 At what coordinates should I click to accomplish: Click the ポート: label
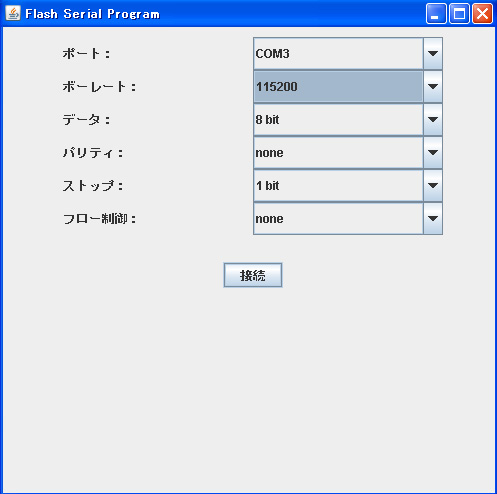[86, 53]
